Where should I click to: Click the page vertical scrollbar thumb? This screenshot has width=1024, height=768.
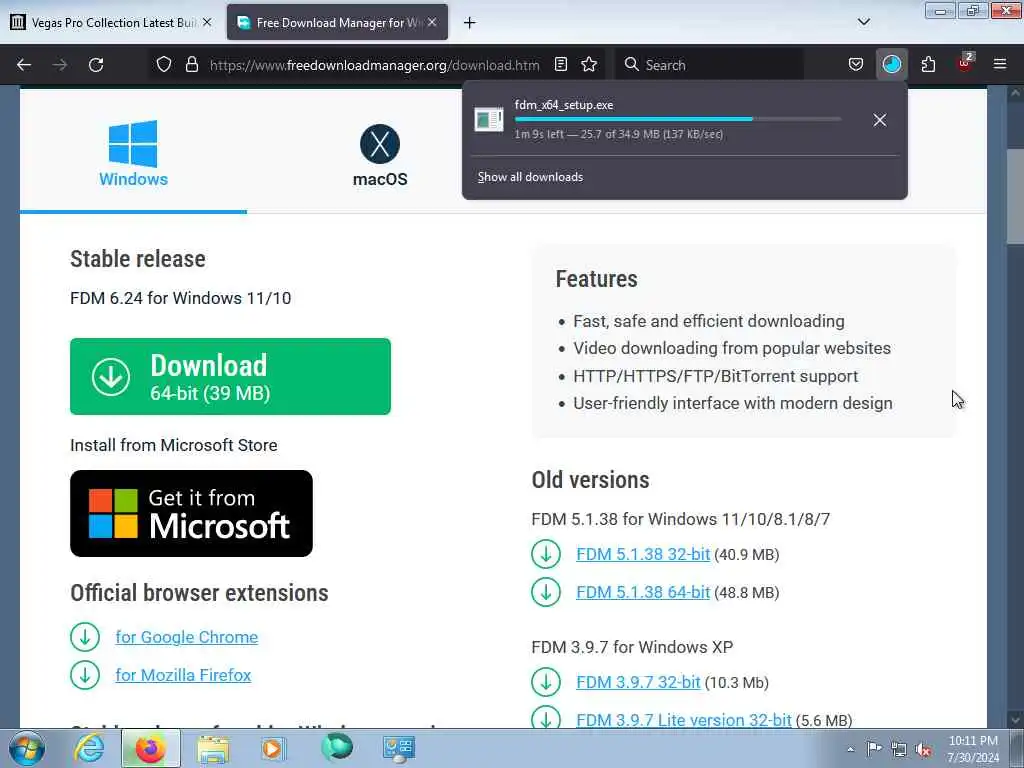tap(1015, 196)
